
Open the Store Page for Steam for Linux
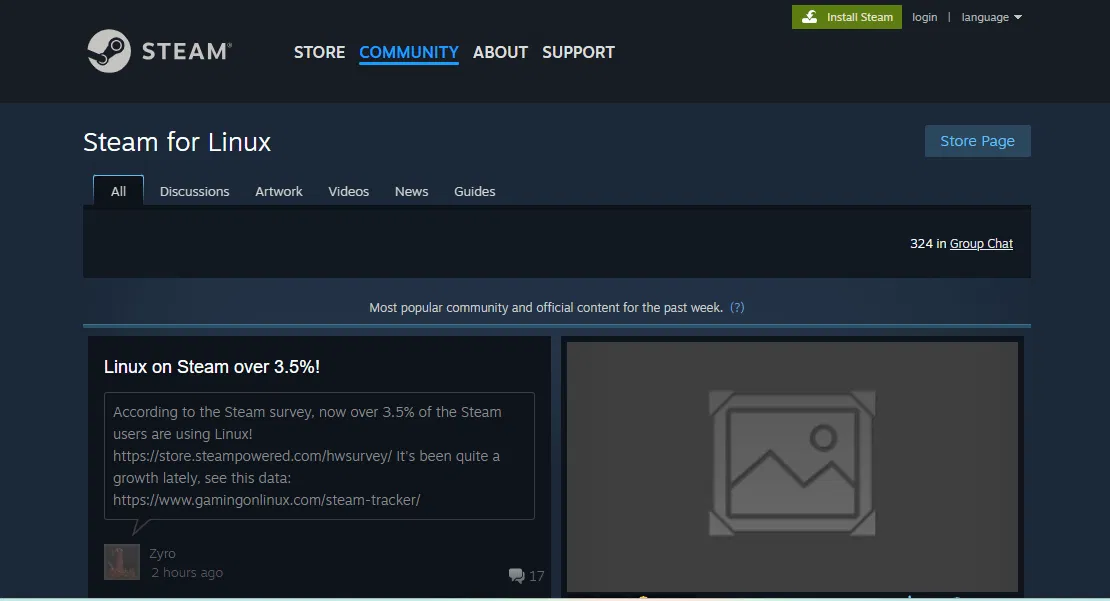[976, 140]
